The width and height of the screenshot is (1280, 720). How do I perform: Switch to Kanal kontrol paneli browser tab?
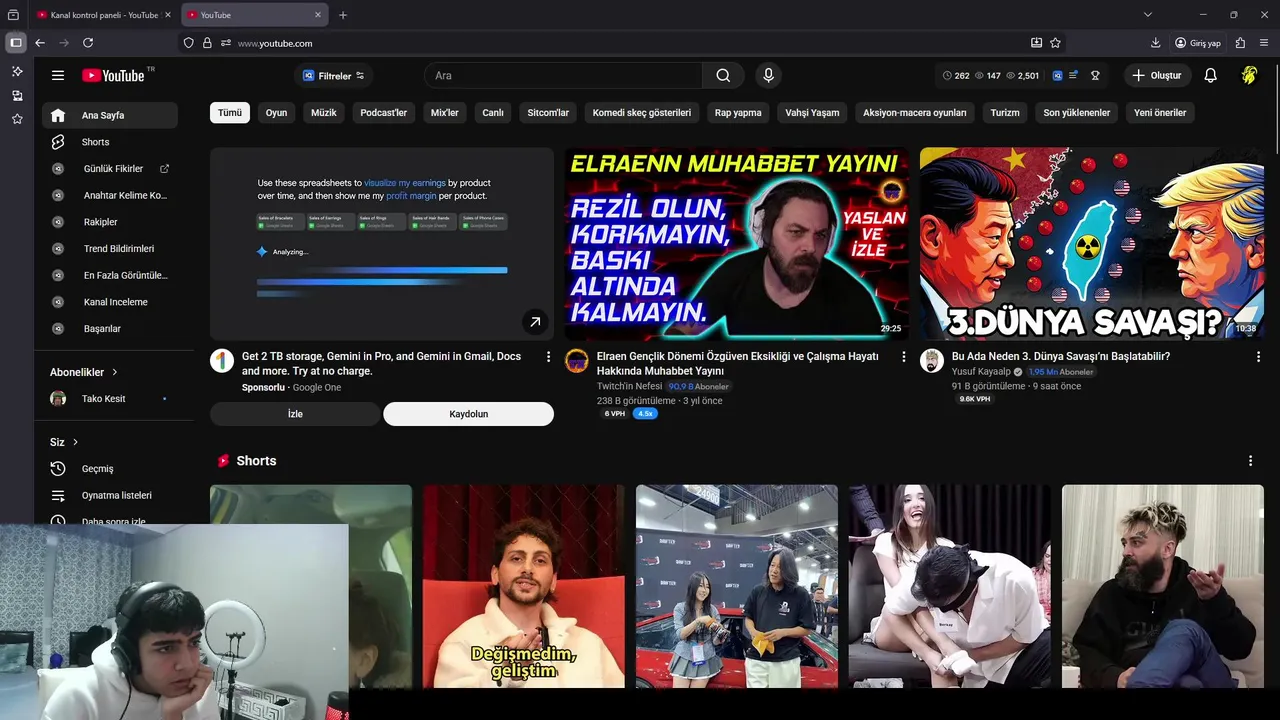[104, 15]
